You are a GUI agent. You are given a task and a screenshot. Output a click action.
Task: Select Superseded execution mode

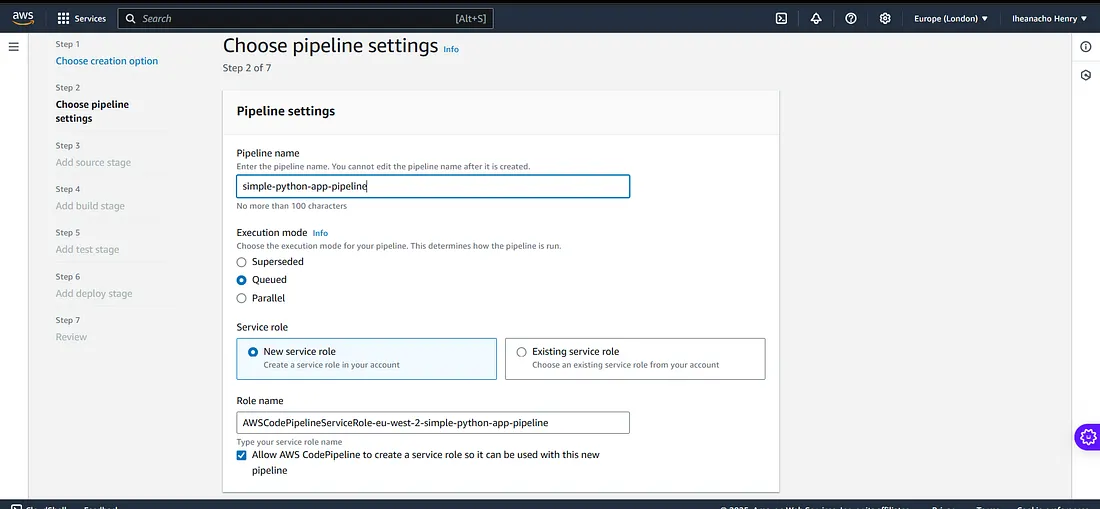tap(241, 262)
